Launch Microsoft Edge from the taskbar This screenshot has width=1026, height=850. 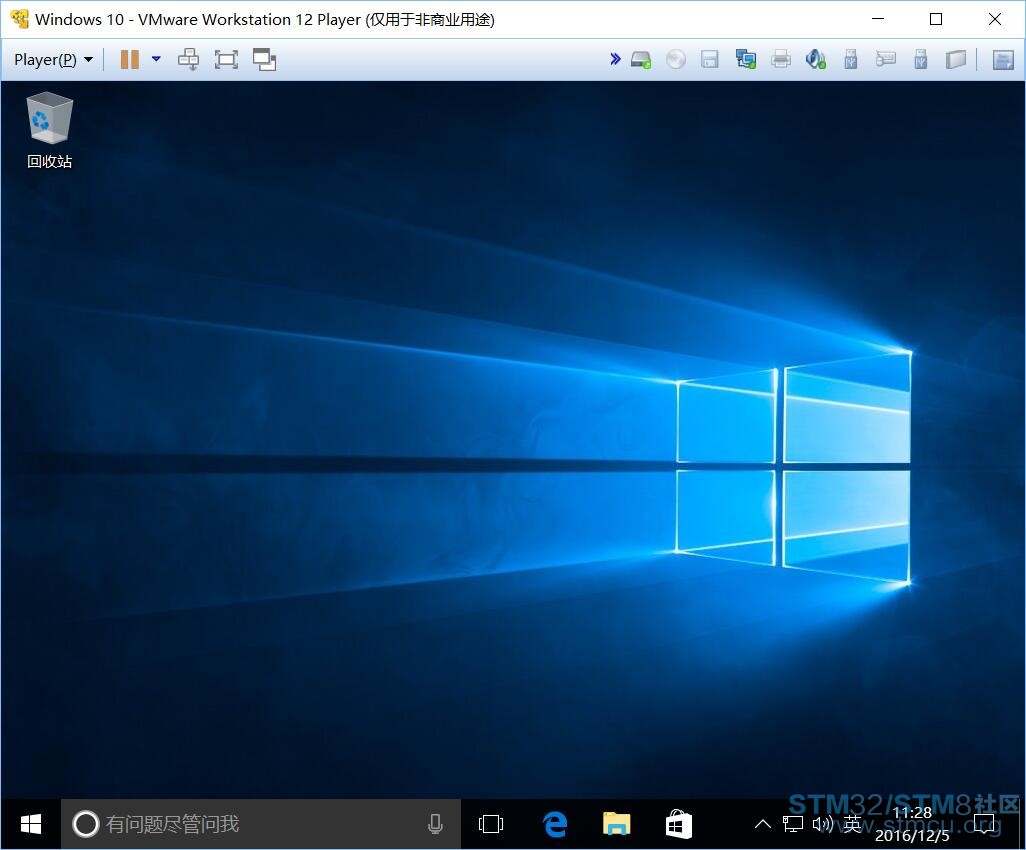555,824
